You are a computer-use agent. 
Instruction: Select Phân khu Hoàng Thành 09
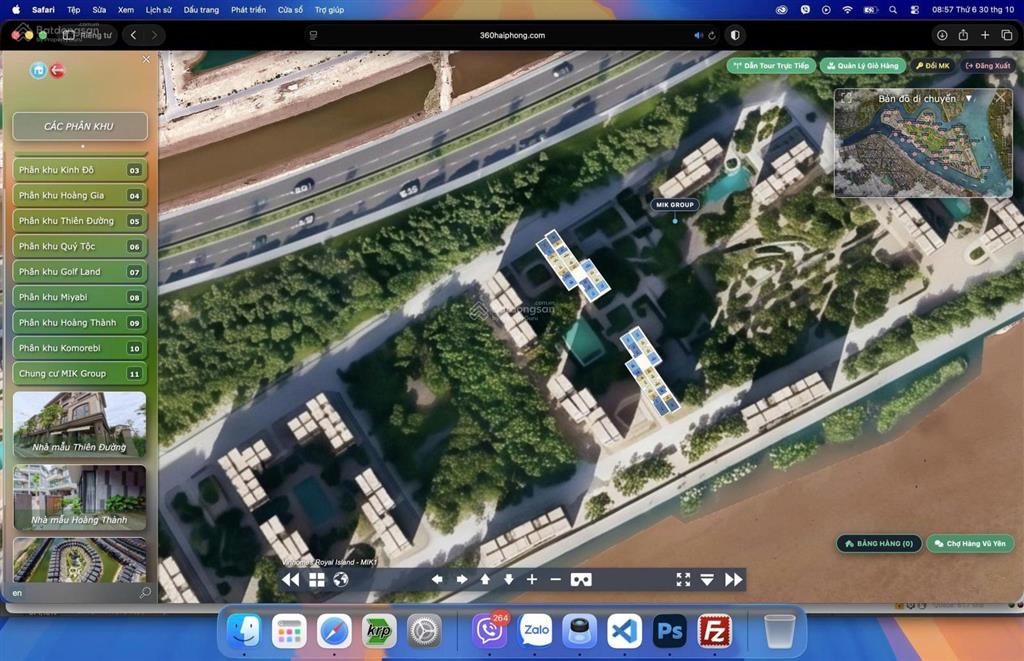80,323
